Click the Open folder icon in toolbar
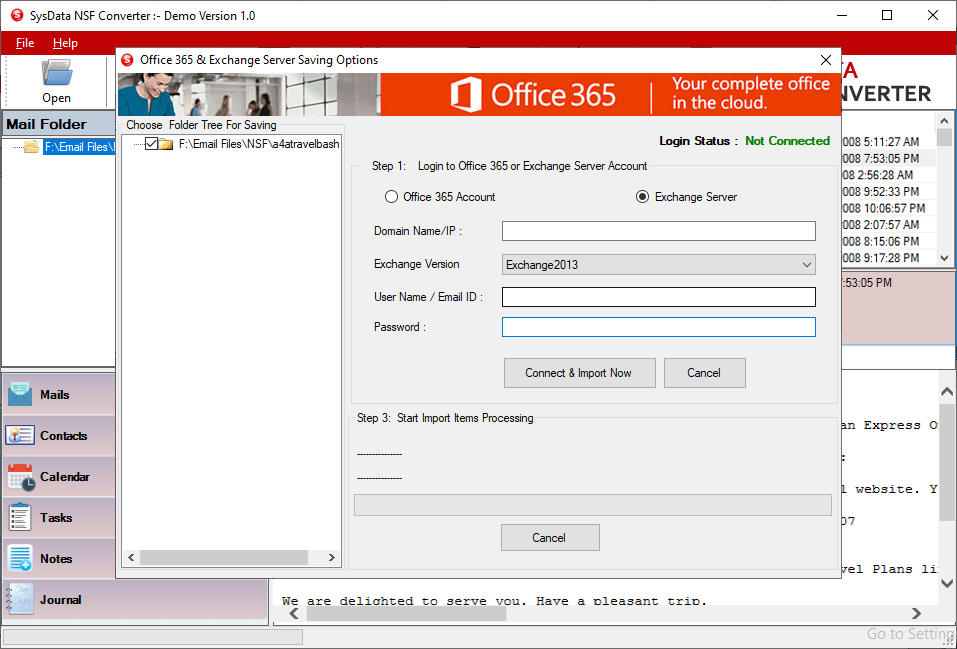The width and height of the screenshot is (957, 649). pos(57,73)
